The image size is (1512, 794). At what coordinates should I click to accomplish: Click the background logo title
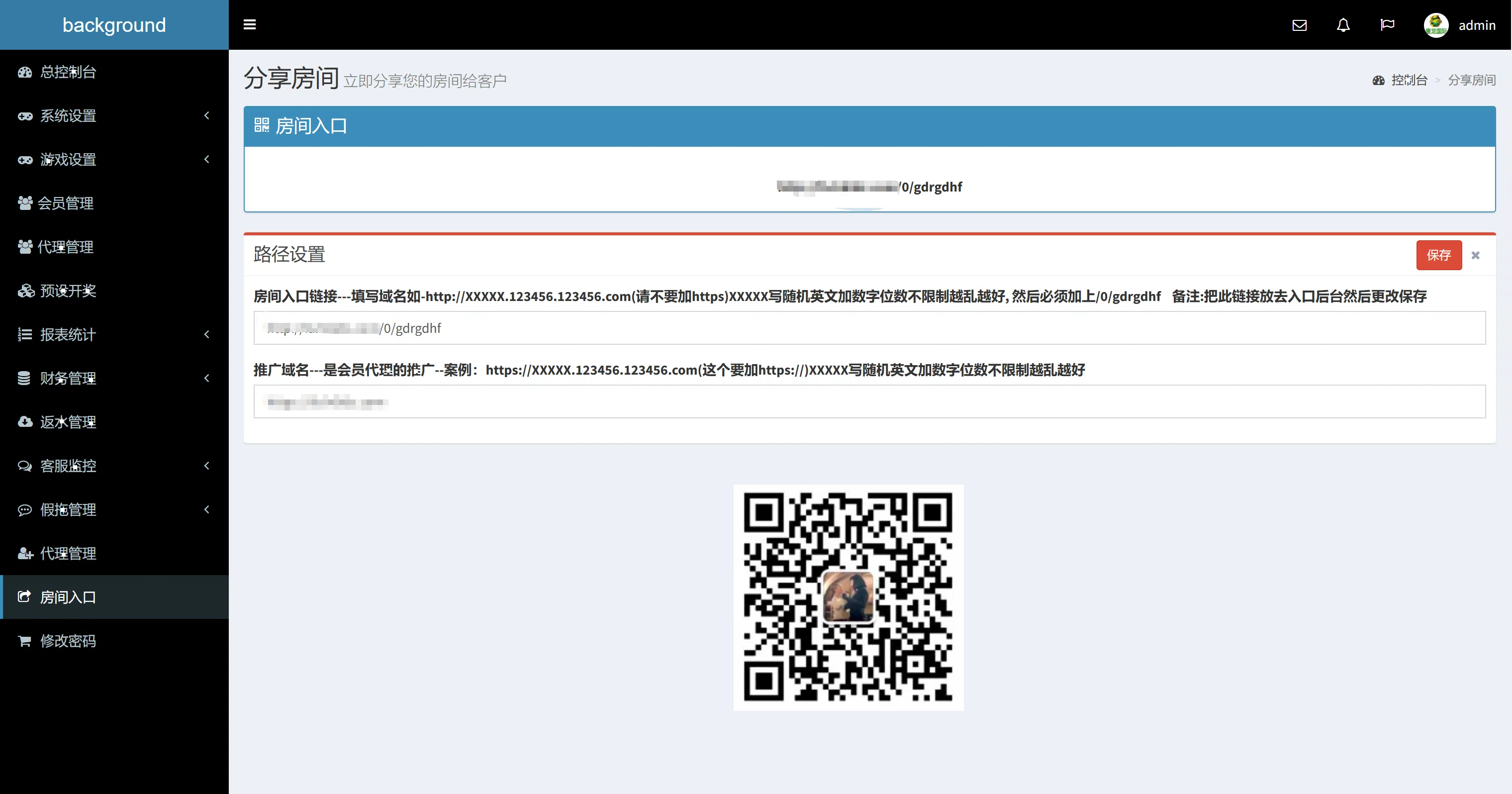pyautogui.click(x=114, y=25)
